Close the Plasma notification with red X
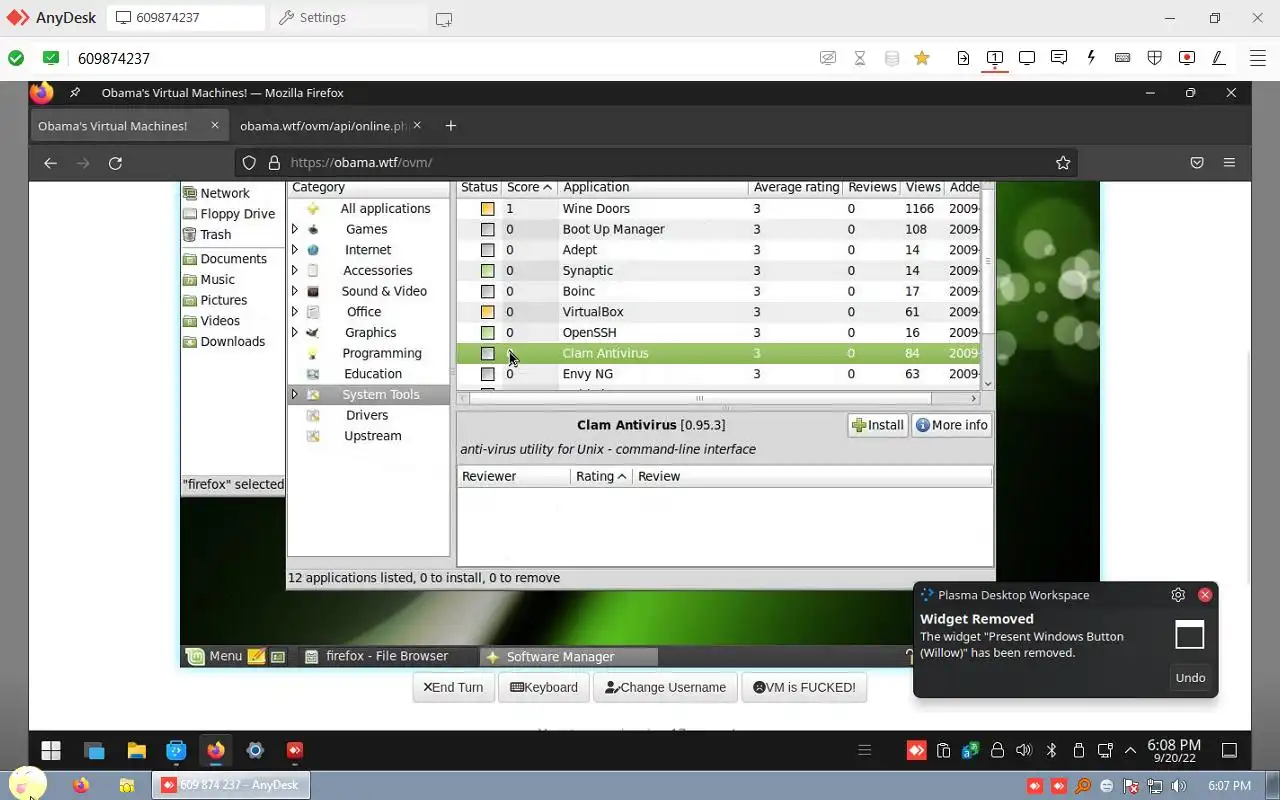The height and width of the screenshot is (800, 1280). pos(1205,595)
